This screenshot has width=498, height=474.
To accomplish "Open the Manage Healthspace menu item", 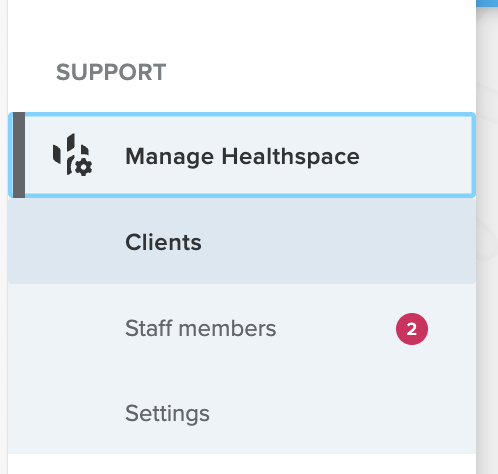I will point(242,155).
